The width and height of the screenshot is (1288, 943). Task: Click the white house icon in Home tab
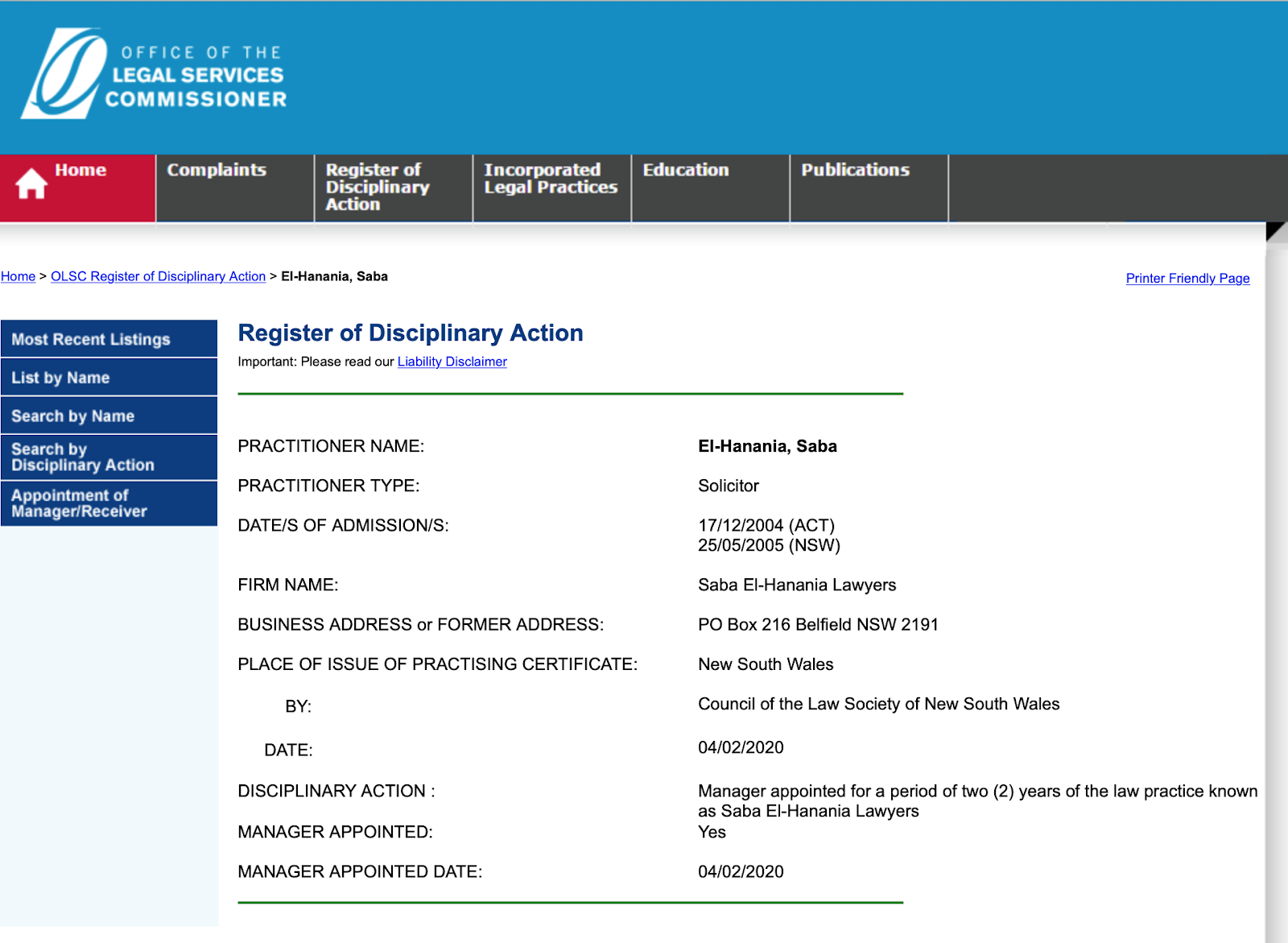(x=31, y=184)
